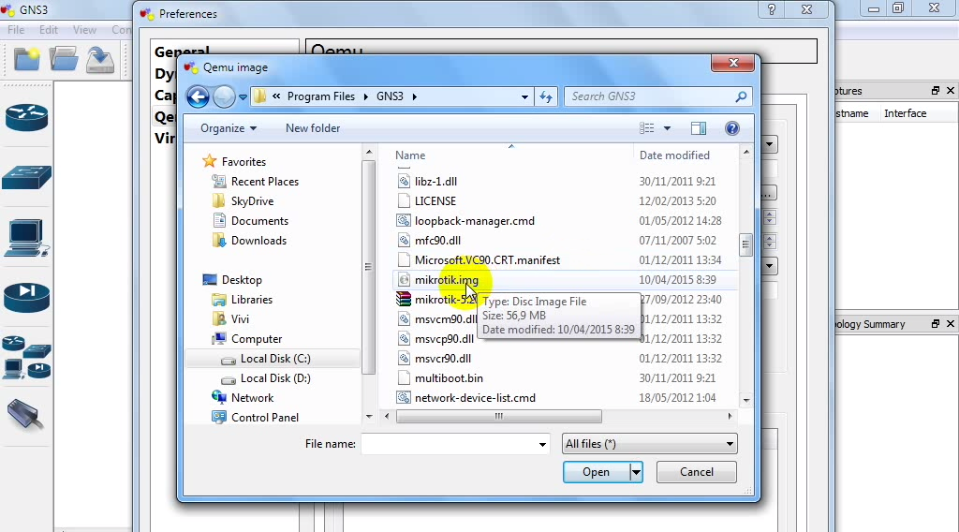Select the libz-1.dll file

(435, 182)
